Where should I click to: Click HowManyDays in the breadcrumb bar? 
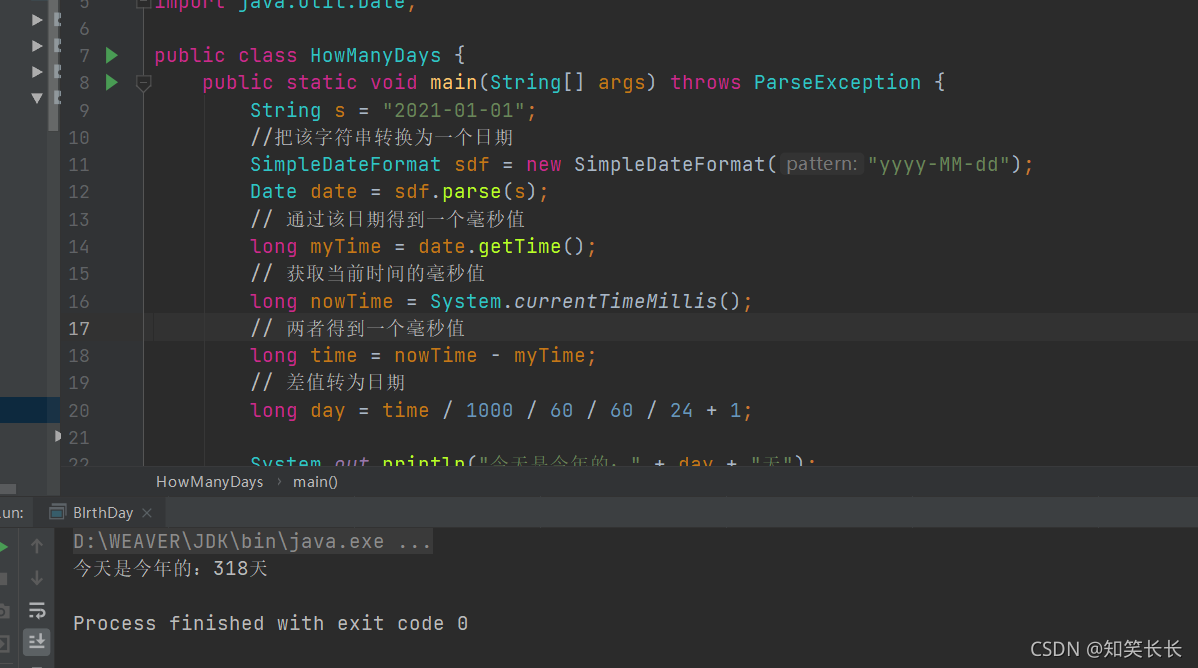[x=209, y=482]
